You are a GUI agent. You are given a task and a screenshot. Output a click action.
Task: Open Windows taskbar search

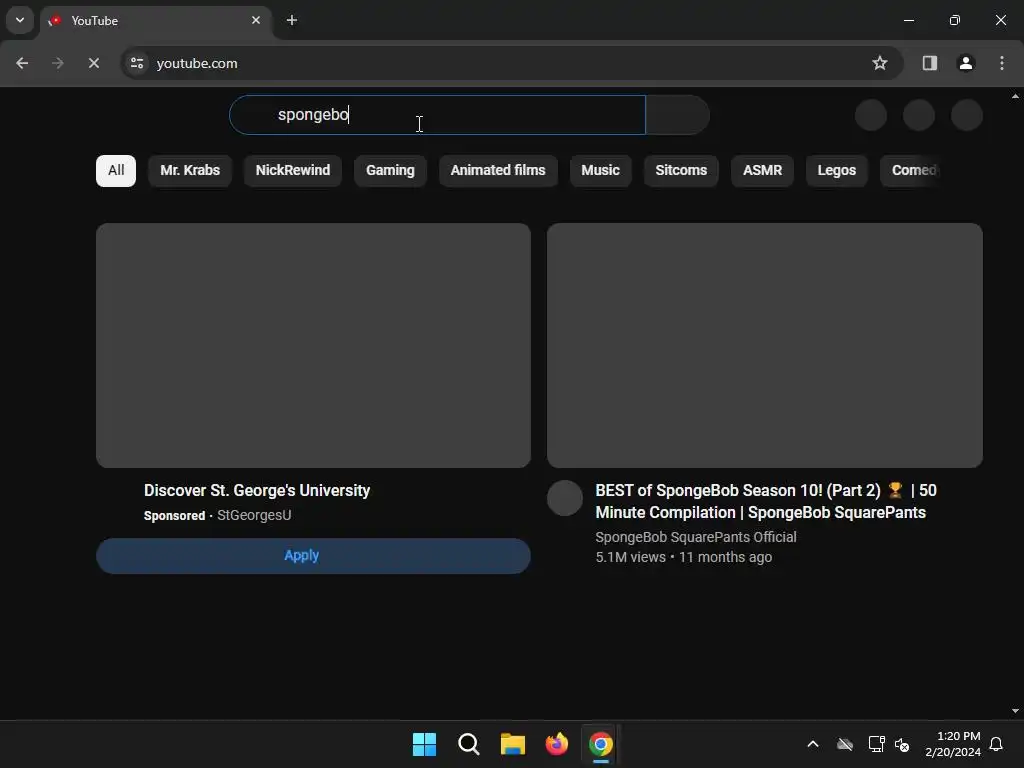pyautogui.click(x=469, y=744)
